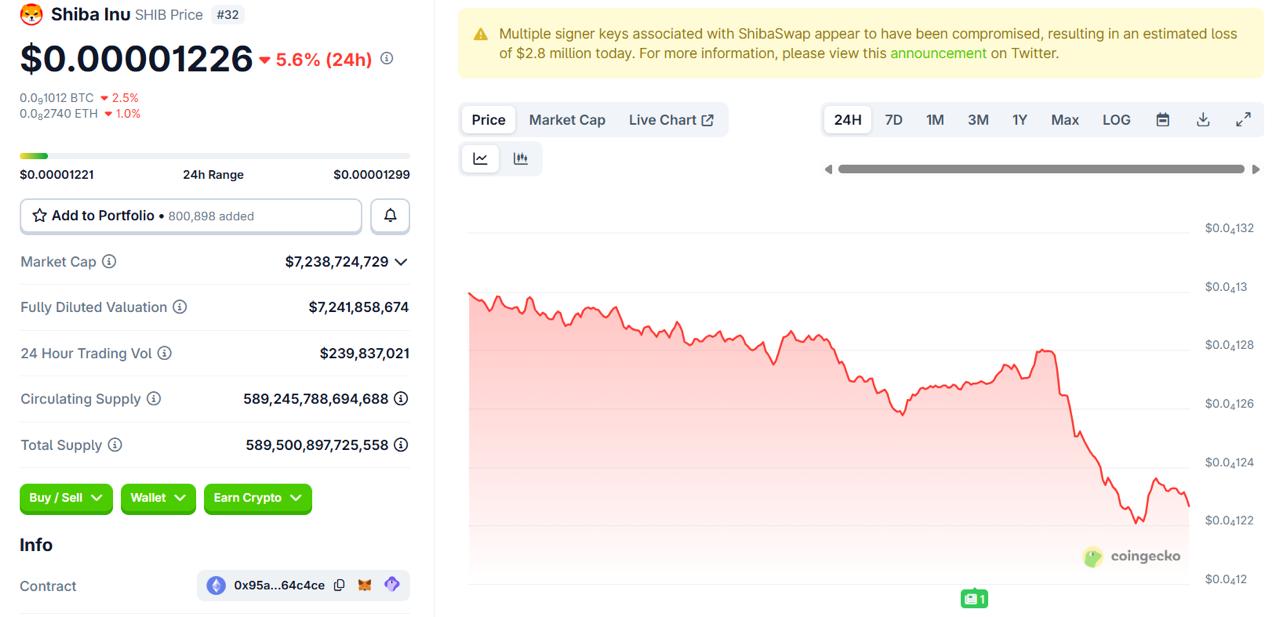Switch to candlestick chart view
1280x617 pixels.
(521, 159)
